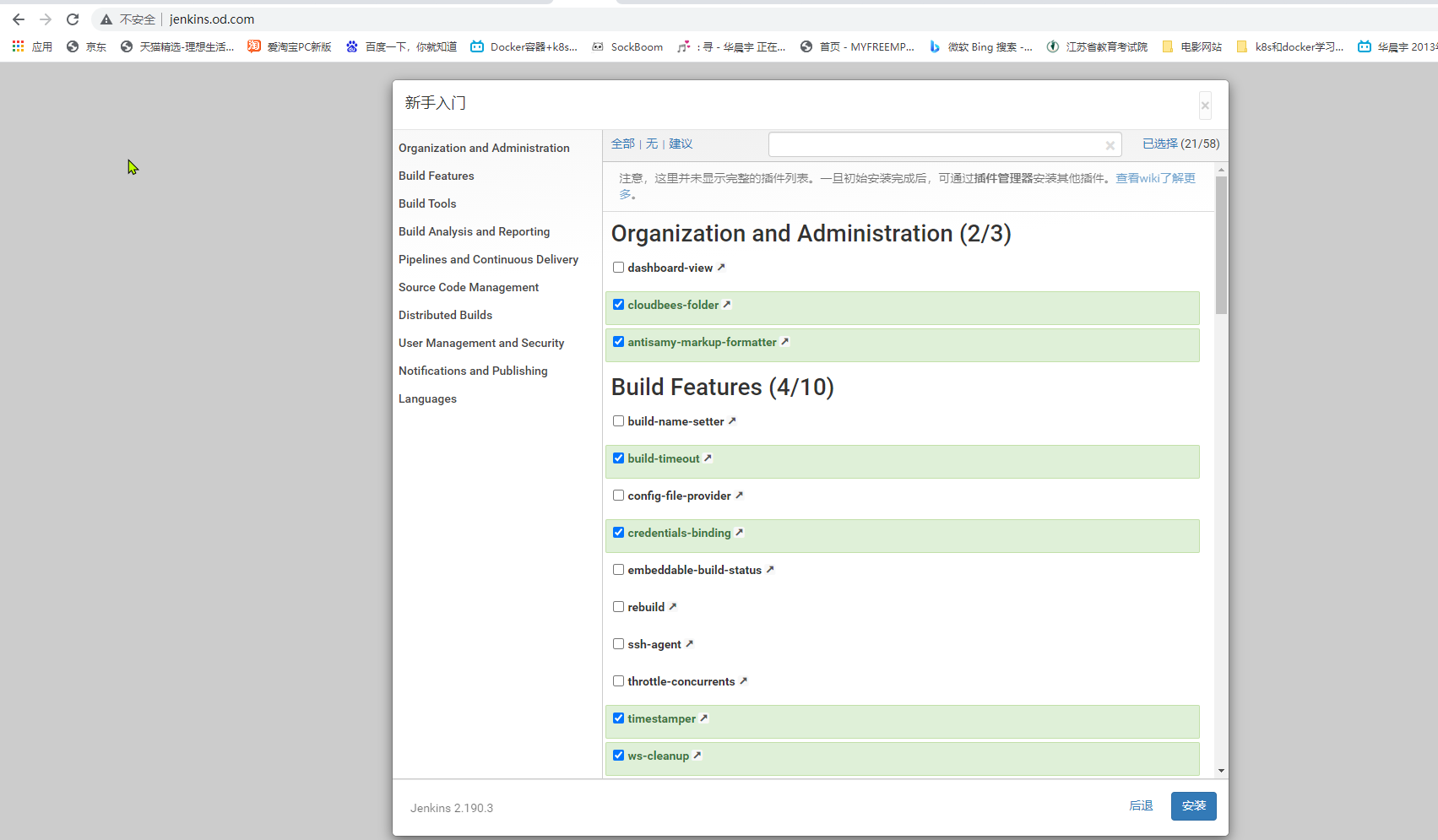
Task: Jump to Build Tools category
Action: 427,203
